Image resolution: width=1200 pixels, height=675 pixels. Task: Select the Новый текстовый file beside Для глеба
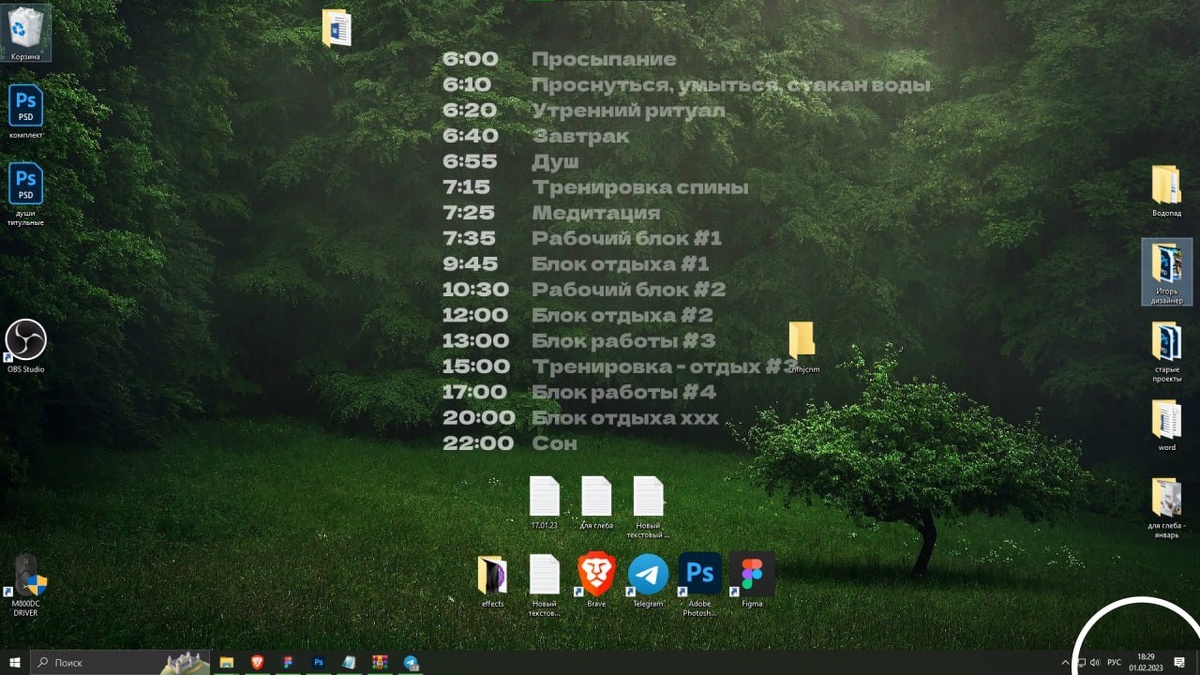pyautogui.click(x=648, y=507)
